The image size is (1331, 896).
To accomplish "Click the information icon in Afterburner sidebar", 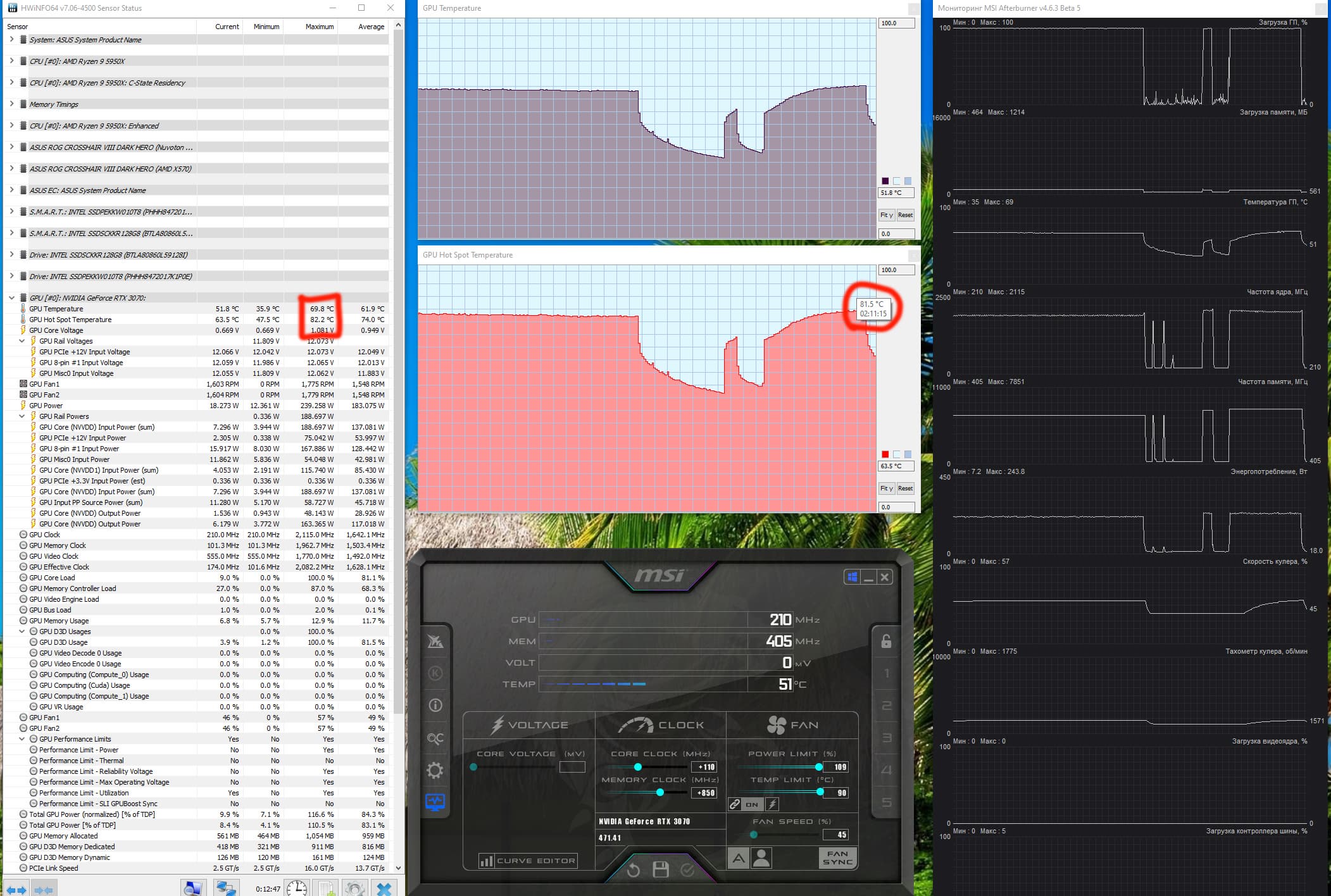I will coord(435,705).
